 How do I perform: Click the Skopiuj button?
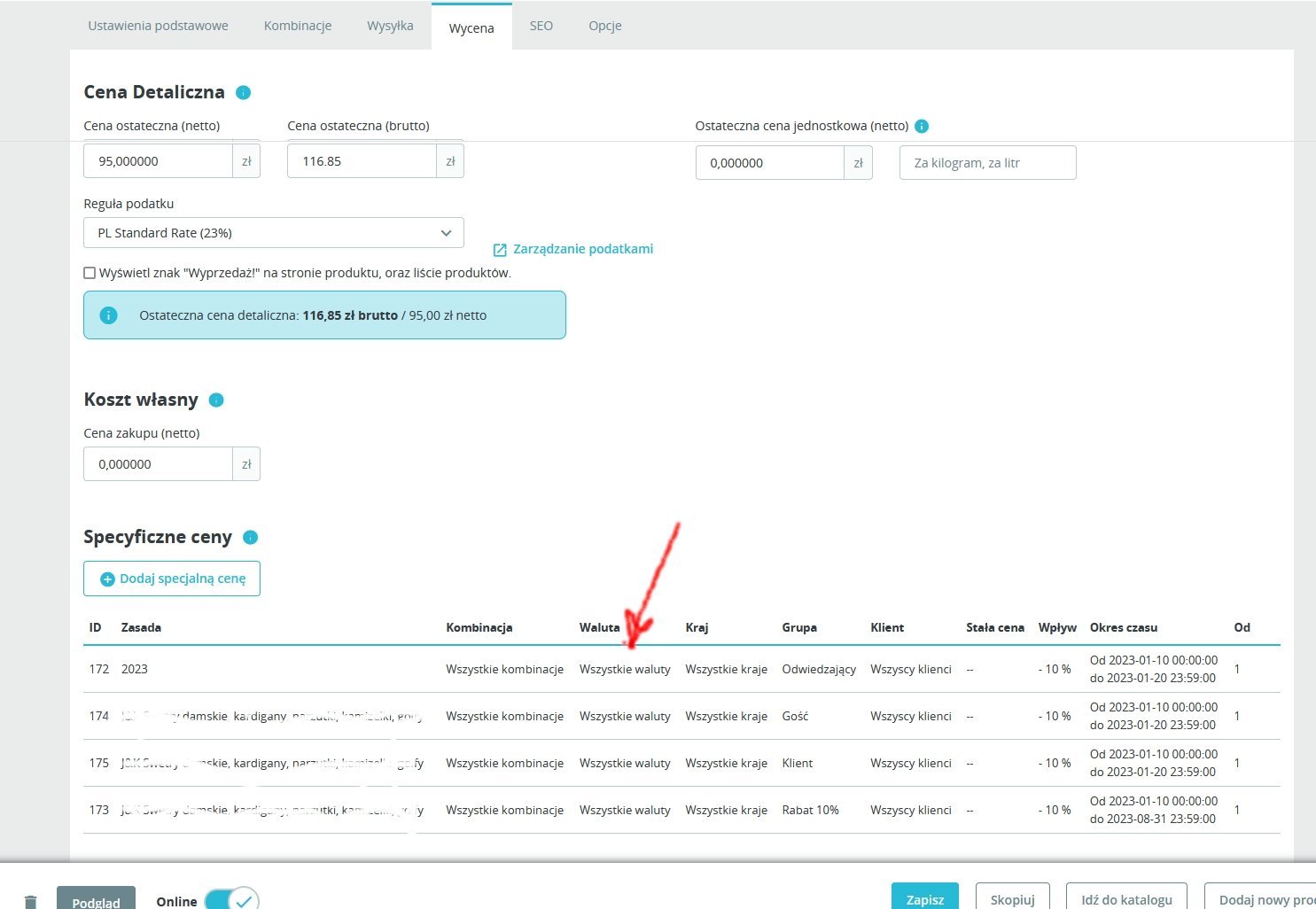pos(1013,898)
